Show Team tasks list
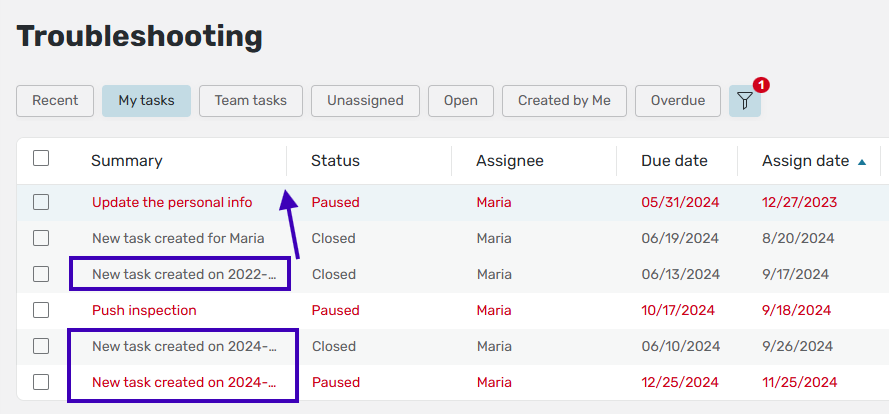This screenshot has height=414, width=889. (x=250, y=101)
